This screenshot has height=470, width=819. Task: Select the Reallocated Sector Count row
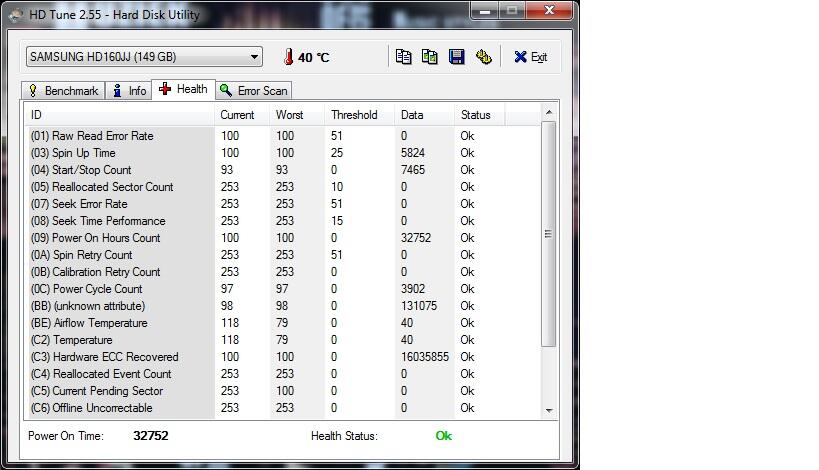point(282,187)
